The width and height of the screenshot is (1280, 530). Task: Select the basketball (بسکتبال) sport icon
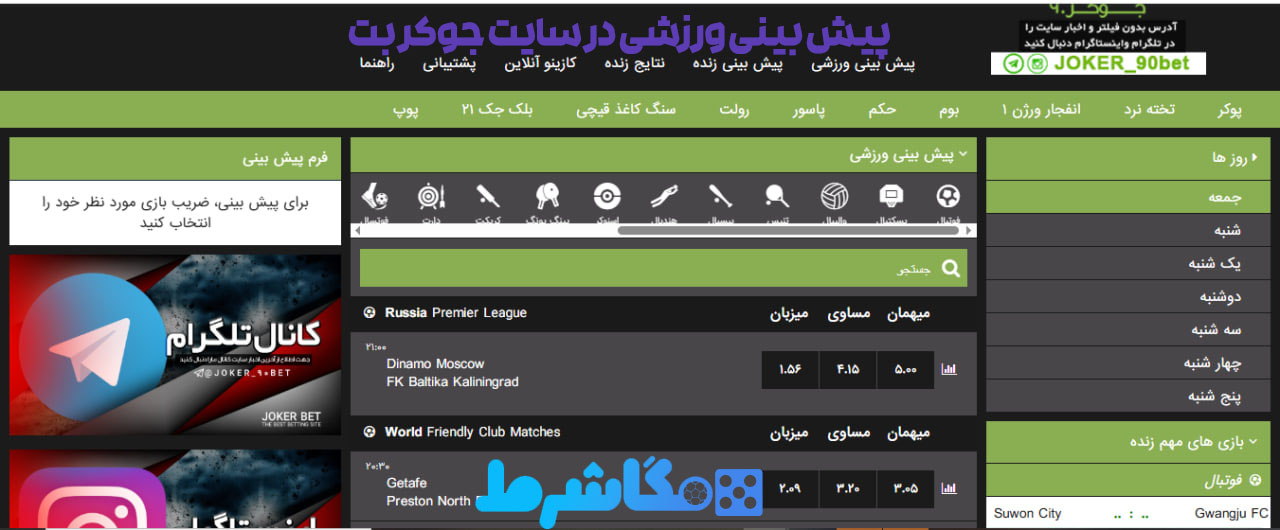pyautogui.click(x=892, y=196)
